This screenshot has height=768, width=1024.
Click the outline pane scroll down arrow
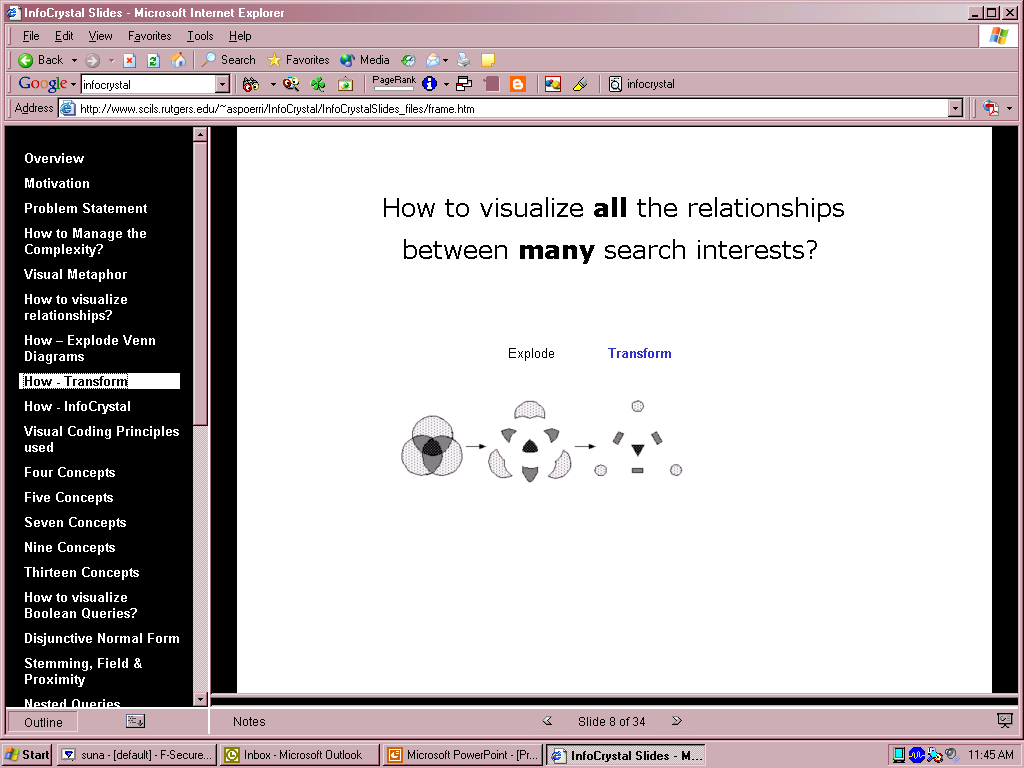(200, 699)
